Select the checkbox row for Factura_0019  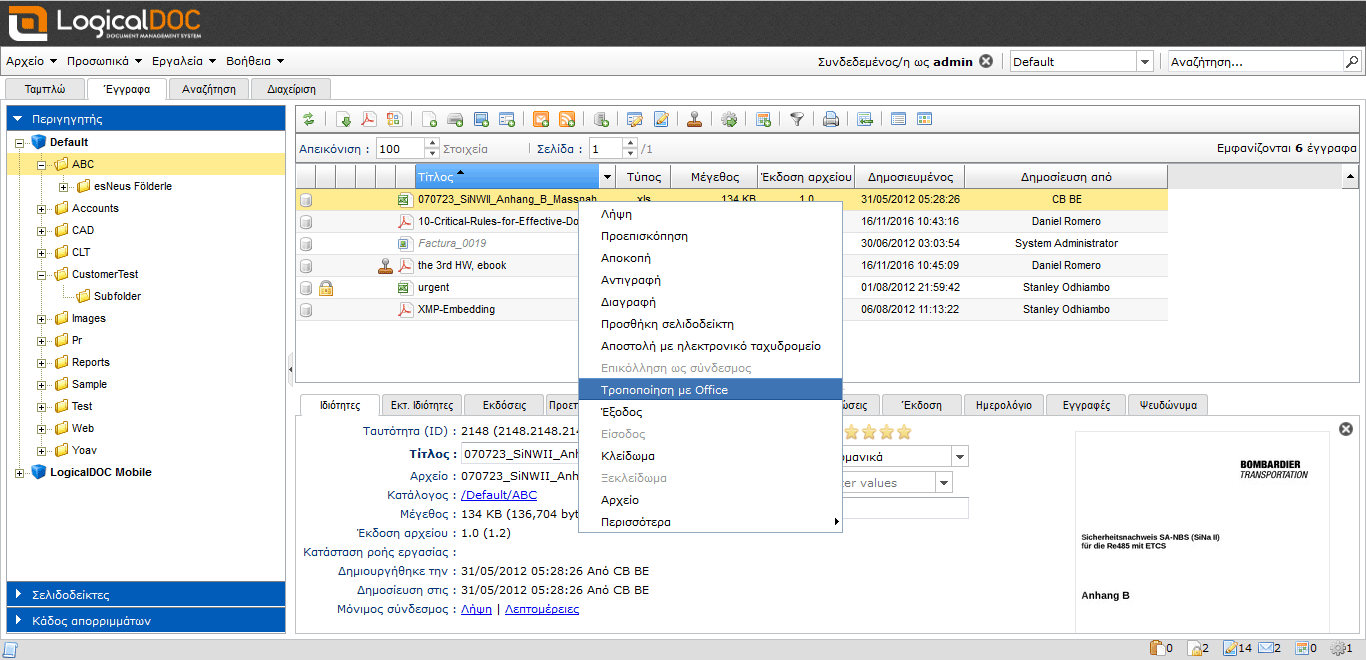click(306, 243)
